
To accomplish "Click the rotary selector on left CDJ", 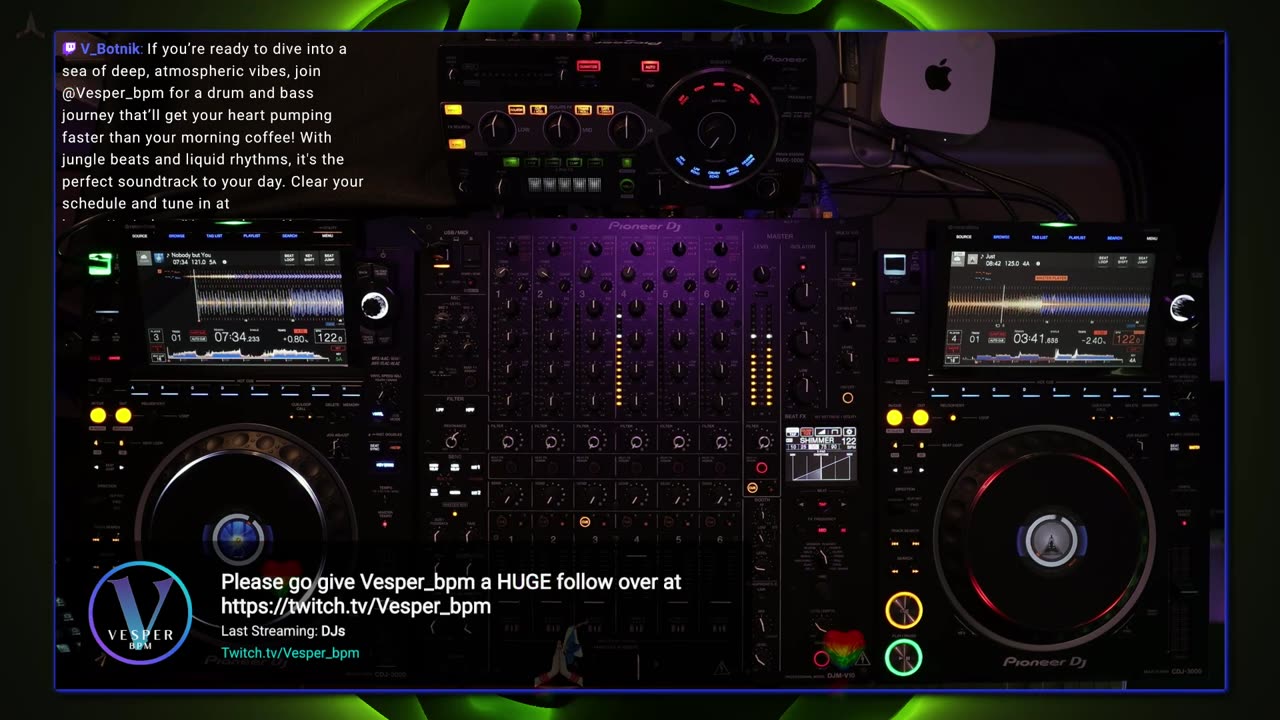I will coord(375,306).
